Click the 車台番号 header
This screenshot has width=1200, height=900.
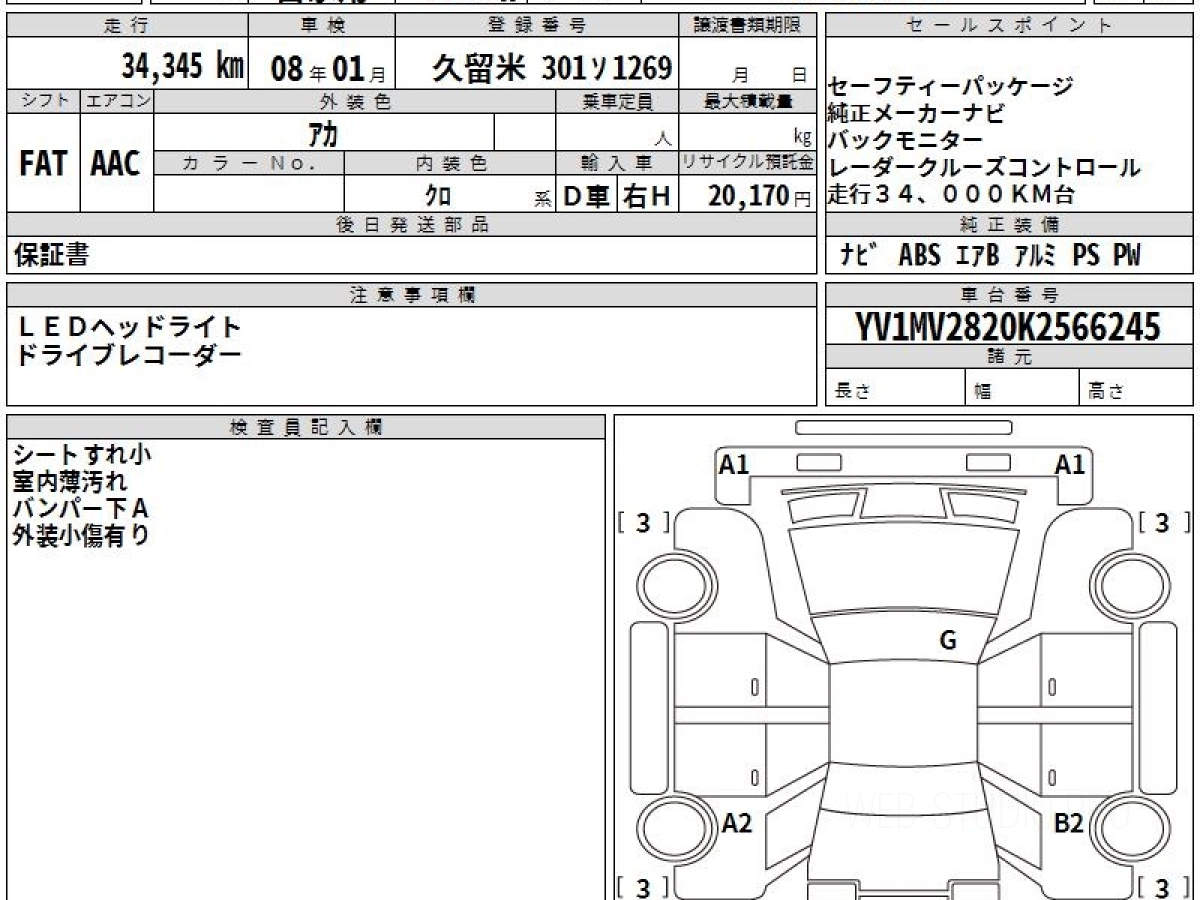[x=1009, y=295]
